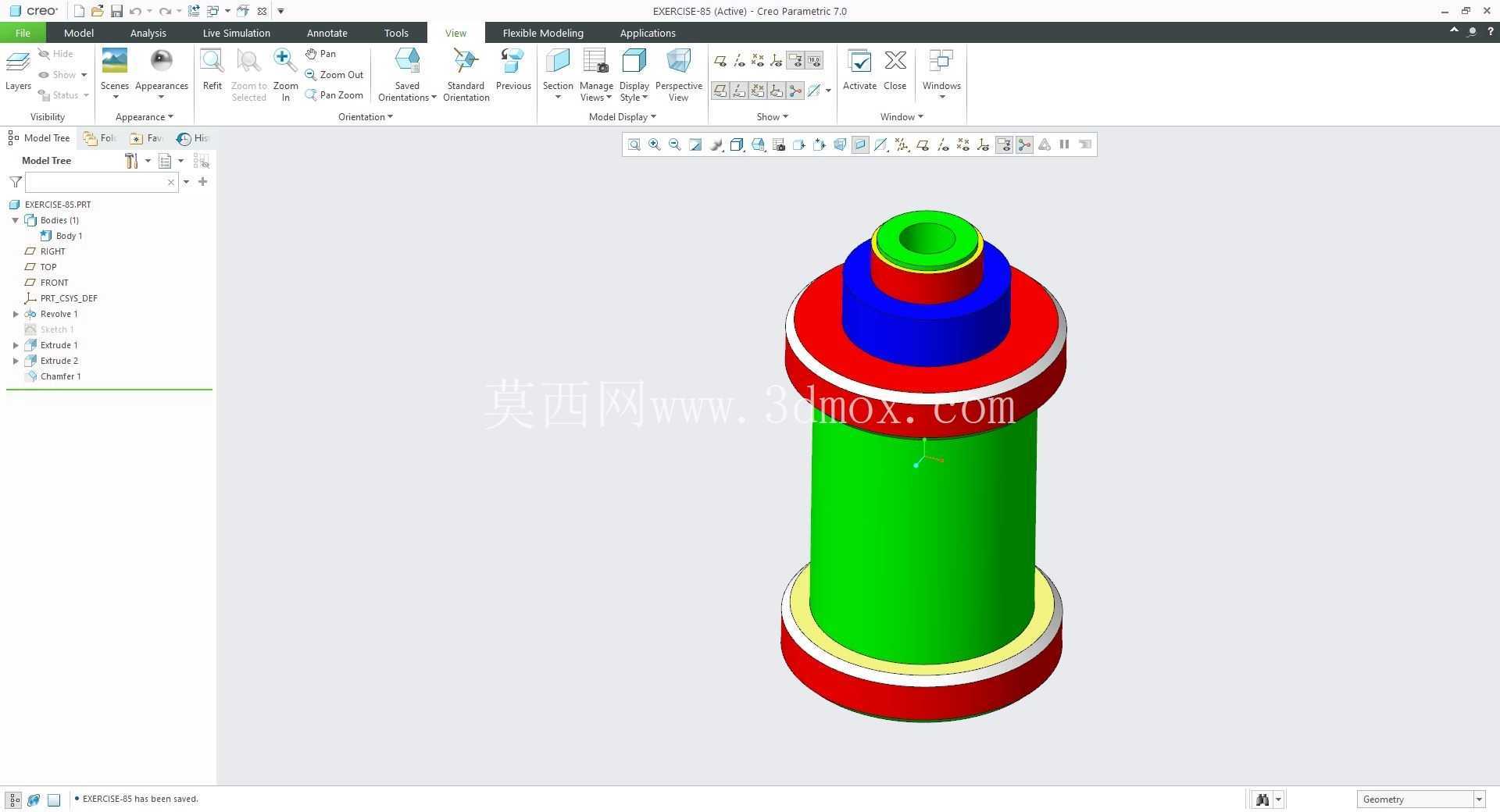Toggle plane display in graphics toolbar
1500x812 pixels.
click(x=923, y=144)
